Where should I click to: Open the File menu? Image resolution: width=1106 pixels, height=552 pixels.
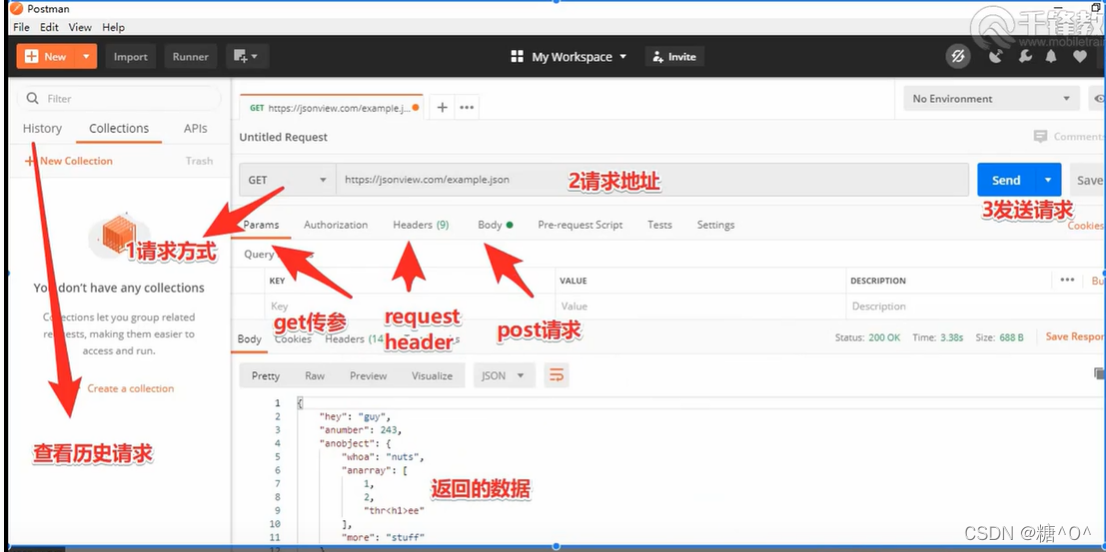[21, 27]
